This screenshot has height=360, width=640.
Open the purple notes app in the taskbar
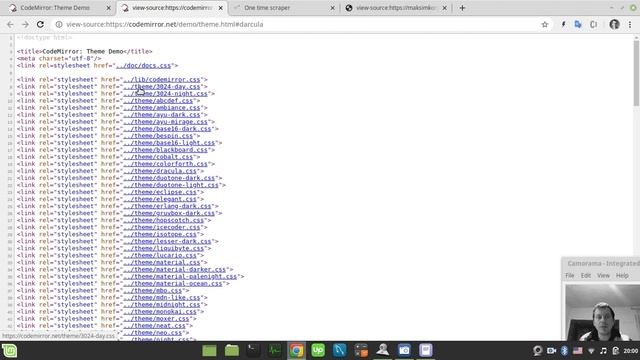[426, 351]
